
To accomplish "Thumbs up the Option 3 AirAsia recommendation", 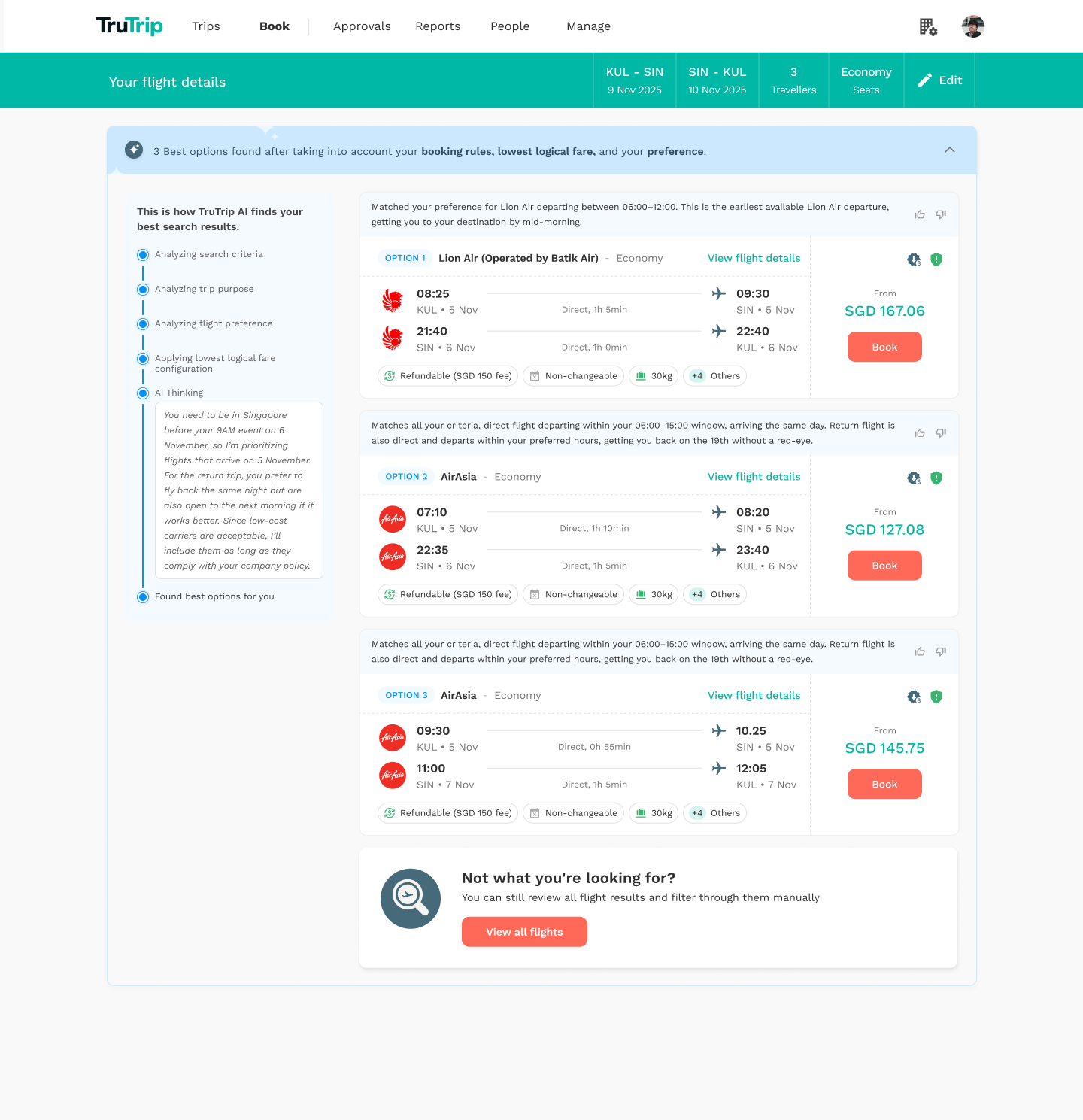I will (920, 651).
